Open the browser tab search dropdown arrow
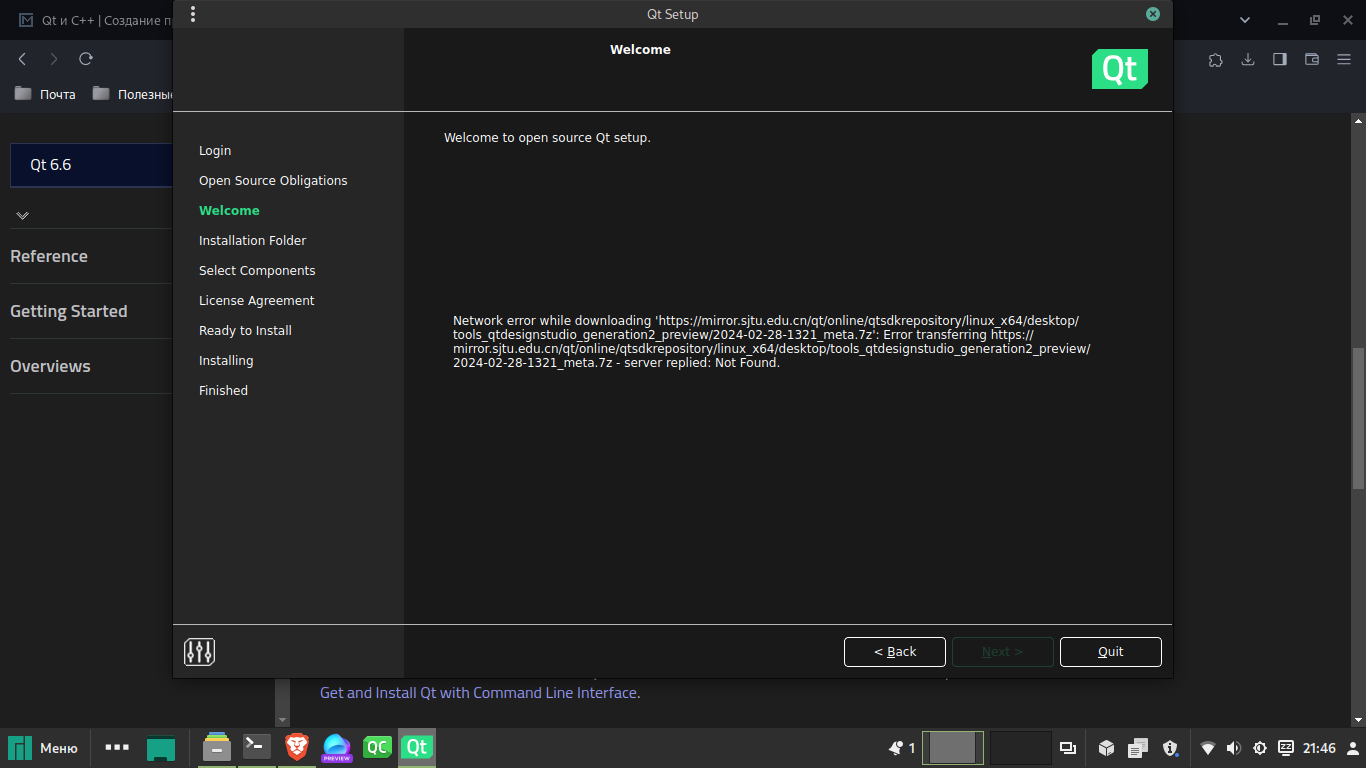Image resolution: width=1366 pixels, height=768 pixels. pyautogui.click(x=1245, y=20)
